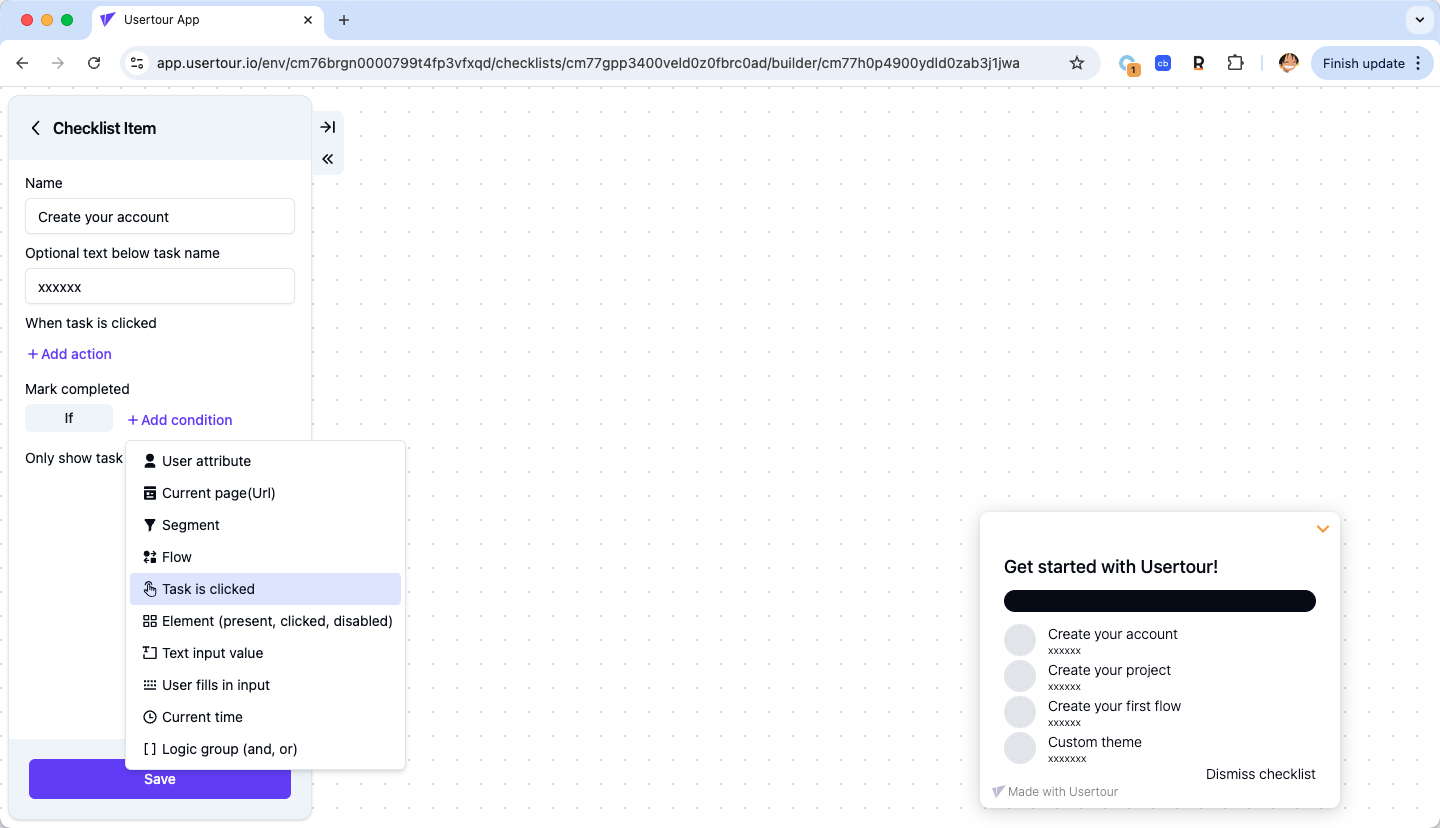The width and height of the screenshot is (1440, 828).
Task: Collapse the builder sidebar with double chevron
Action: pos(327,159)
